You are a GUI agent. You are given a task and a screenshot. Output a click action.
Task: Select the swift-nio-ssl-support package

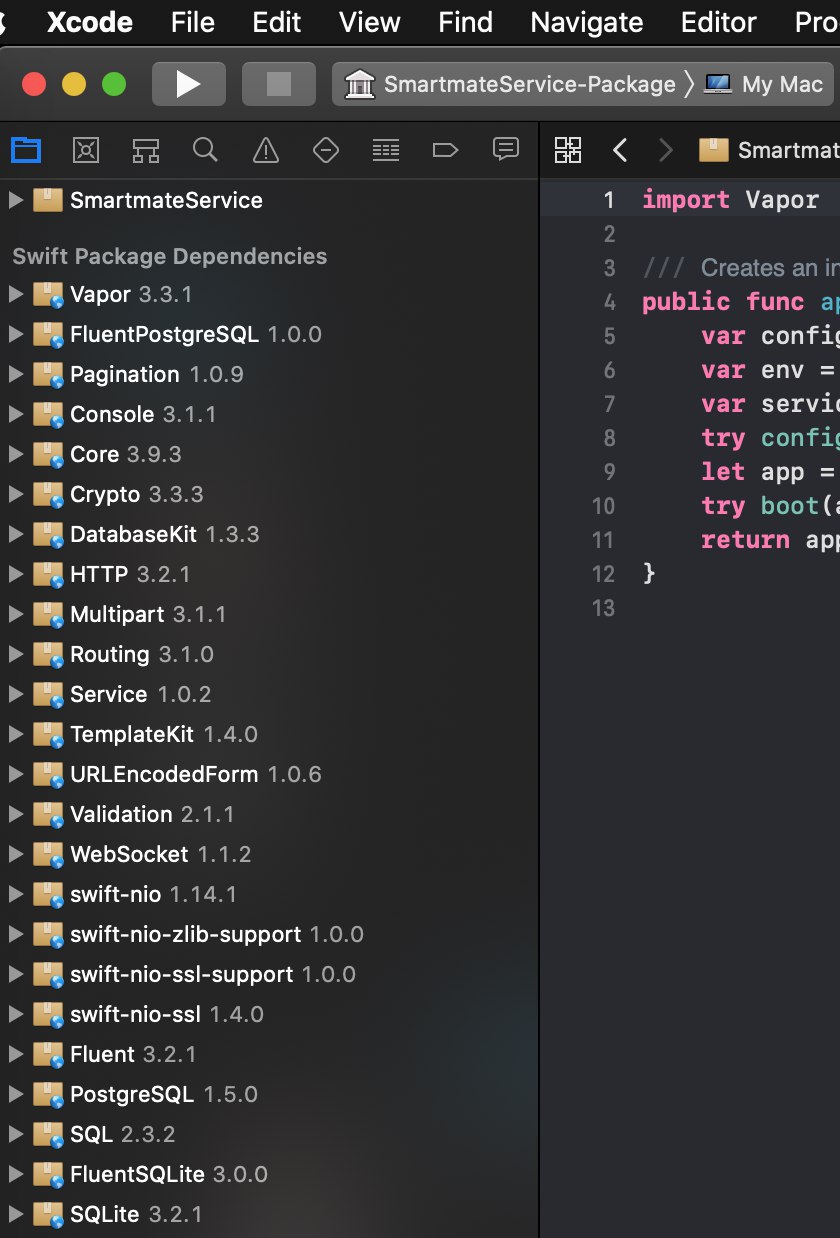click(x=268, y=974)
